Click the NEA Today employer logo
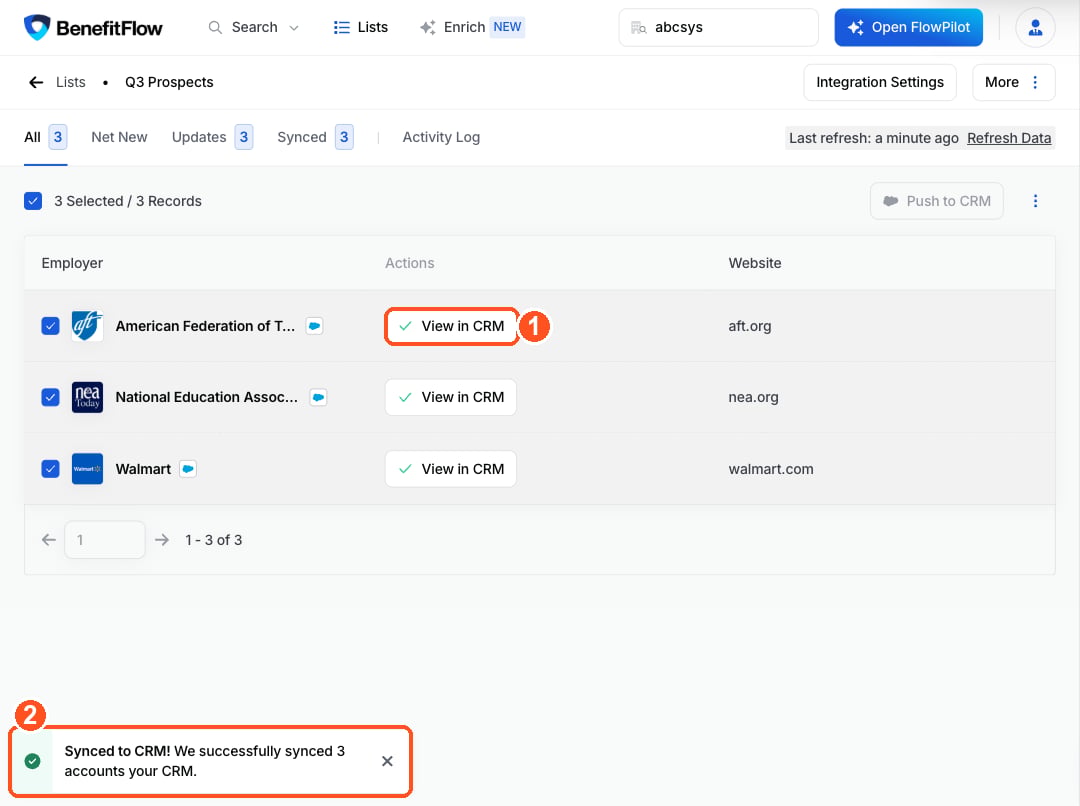Image resolution: width=1080 pixels, height=806 pixels. (x=87, y=397)
